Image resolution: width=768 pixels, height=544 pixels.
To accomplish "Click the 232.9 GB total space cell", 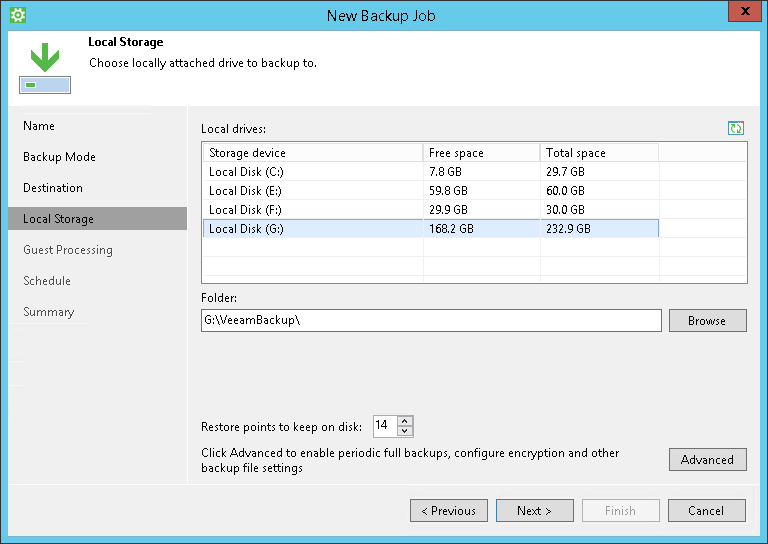I will click(x=600, y=229).
